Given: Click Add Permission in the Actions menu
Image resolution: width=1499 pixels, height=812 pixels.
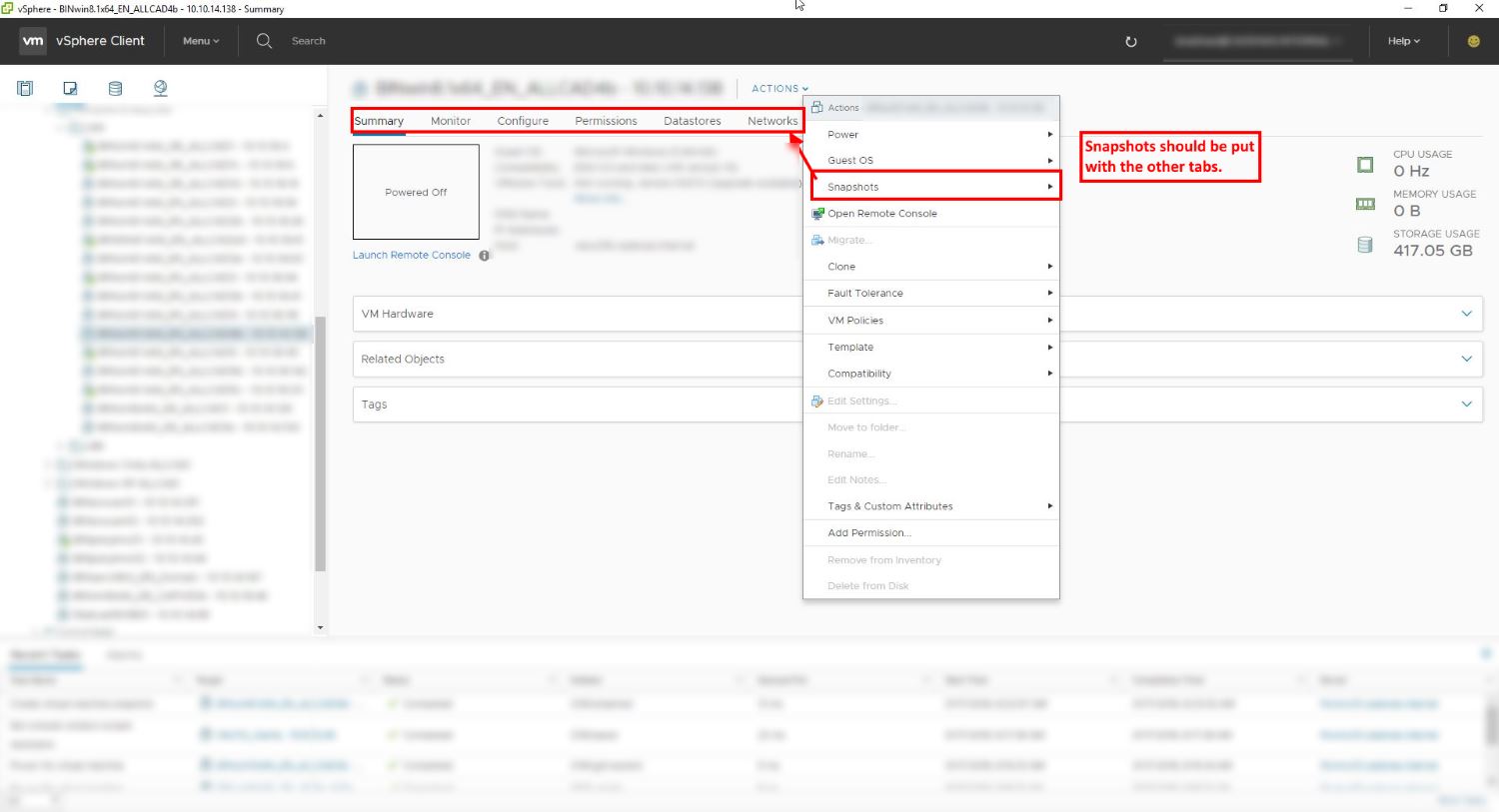Looking at the screenshot, I should coord(868,532).
